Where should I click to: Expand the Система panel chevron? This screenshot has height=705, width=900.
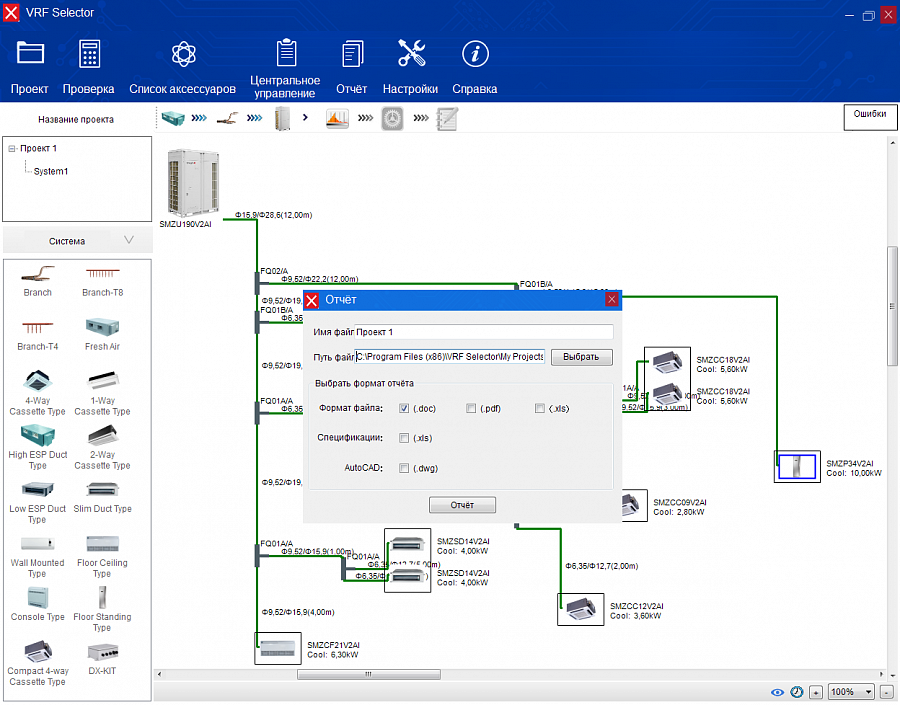coord(129,240)
